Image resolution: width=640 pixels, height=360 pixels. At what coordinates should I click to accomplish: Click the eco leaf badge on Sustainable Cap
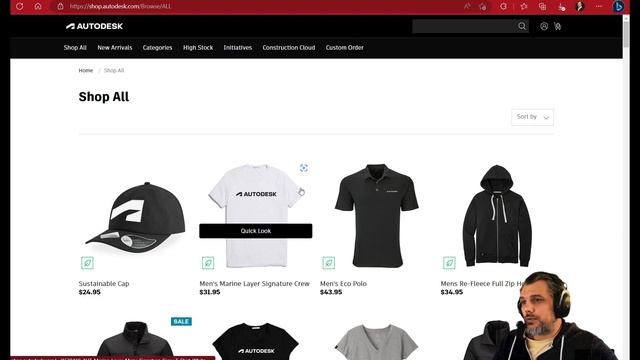pyautogui.click(x=87, y=263)
